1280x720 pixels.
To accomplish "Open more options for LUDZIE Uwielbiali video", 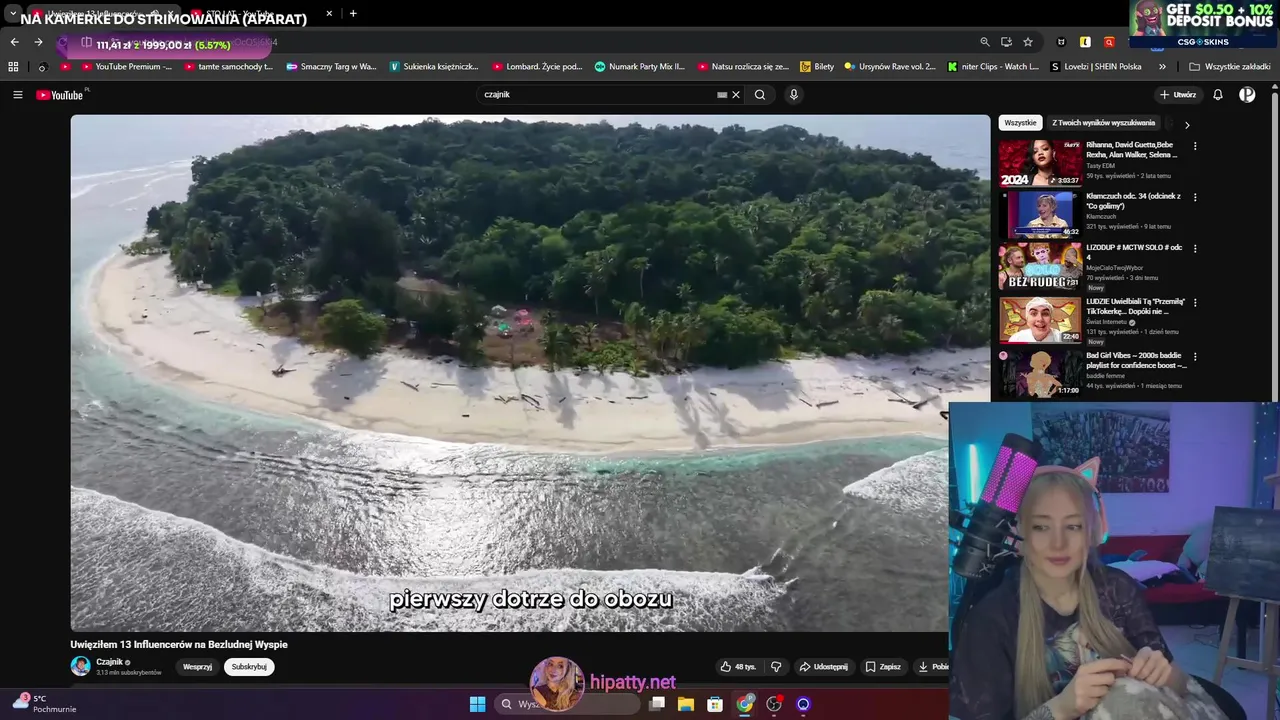I will coord(1195,302).
